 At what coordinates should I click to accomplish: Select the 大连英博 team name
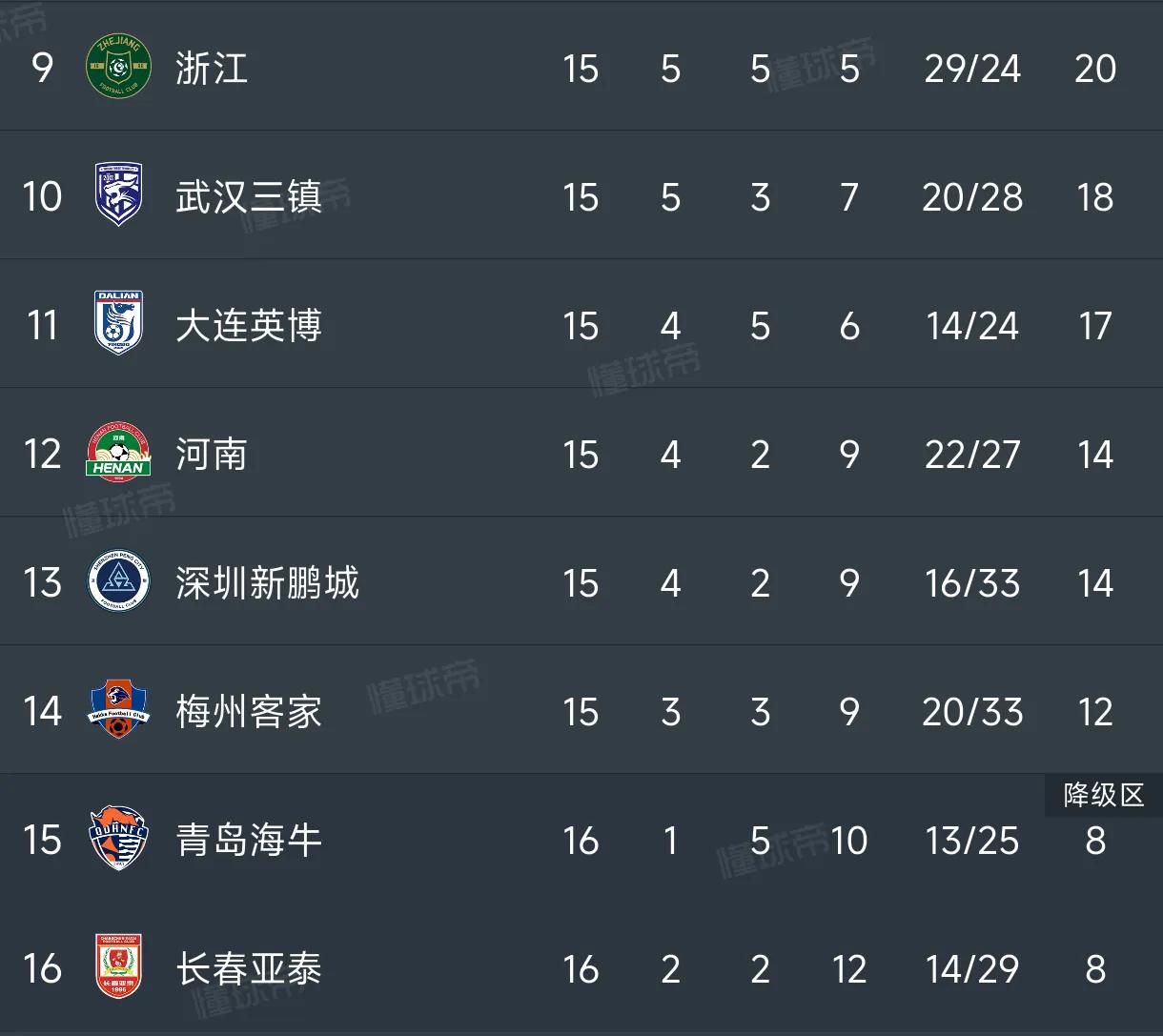[x=249, y=326]
